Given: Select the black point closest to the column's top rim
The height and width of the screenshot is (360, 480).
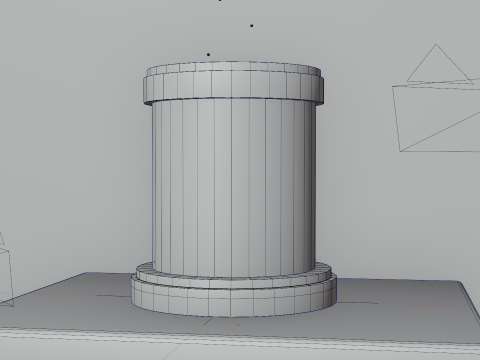Looking at the screenshot, I should (209, 54).
